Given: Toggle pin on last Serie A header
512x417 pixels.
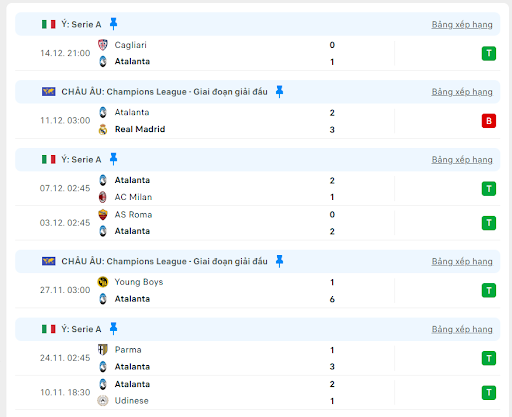Looking at the screenshot, I should [x=113, y=329].
